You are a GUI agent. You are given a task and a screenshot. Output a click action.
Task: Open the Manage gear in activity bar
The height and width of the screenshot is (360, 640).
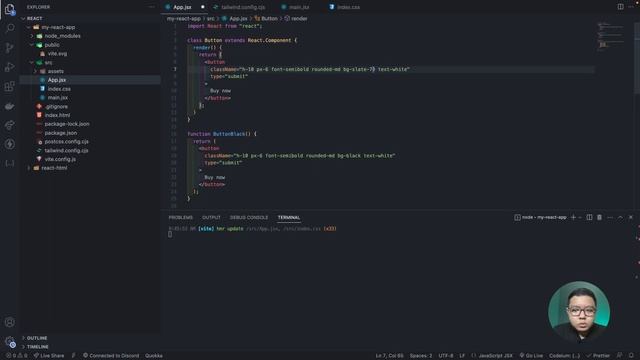pos(9,342)
